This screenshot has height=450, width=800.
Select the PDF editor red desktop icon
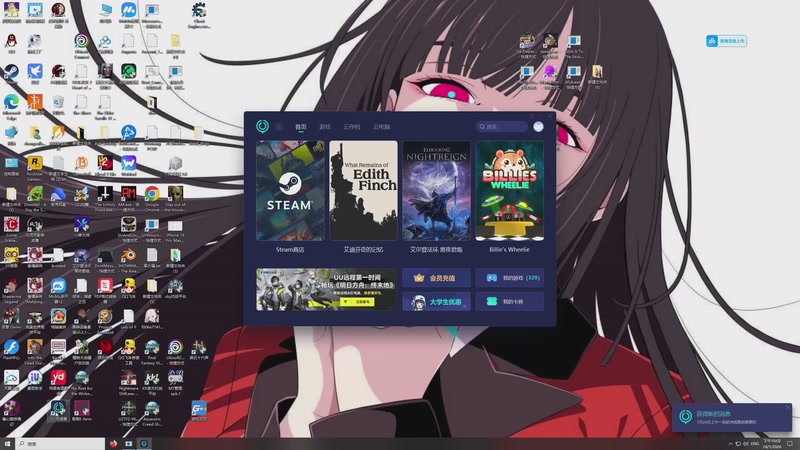pos(105,290)
